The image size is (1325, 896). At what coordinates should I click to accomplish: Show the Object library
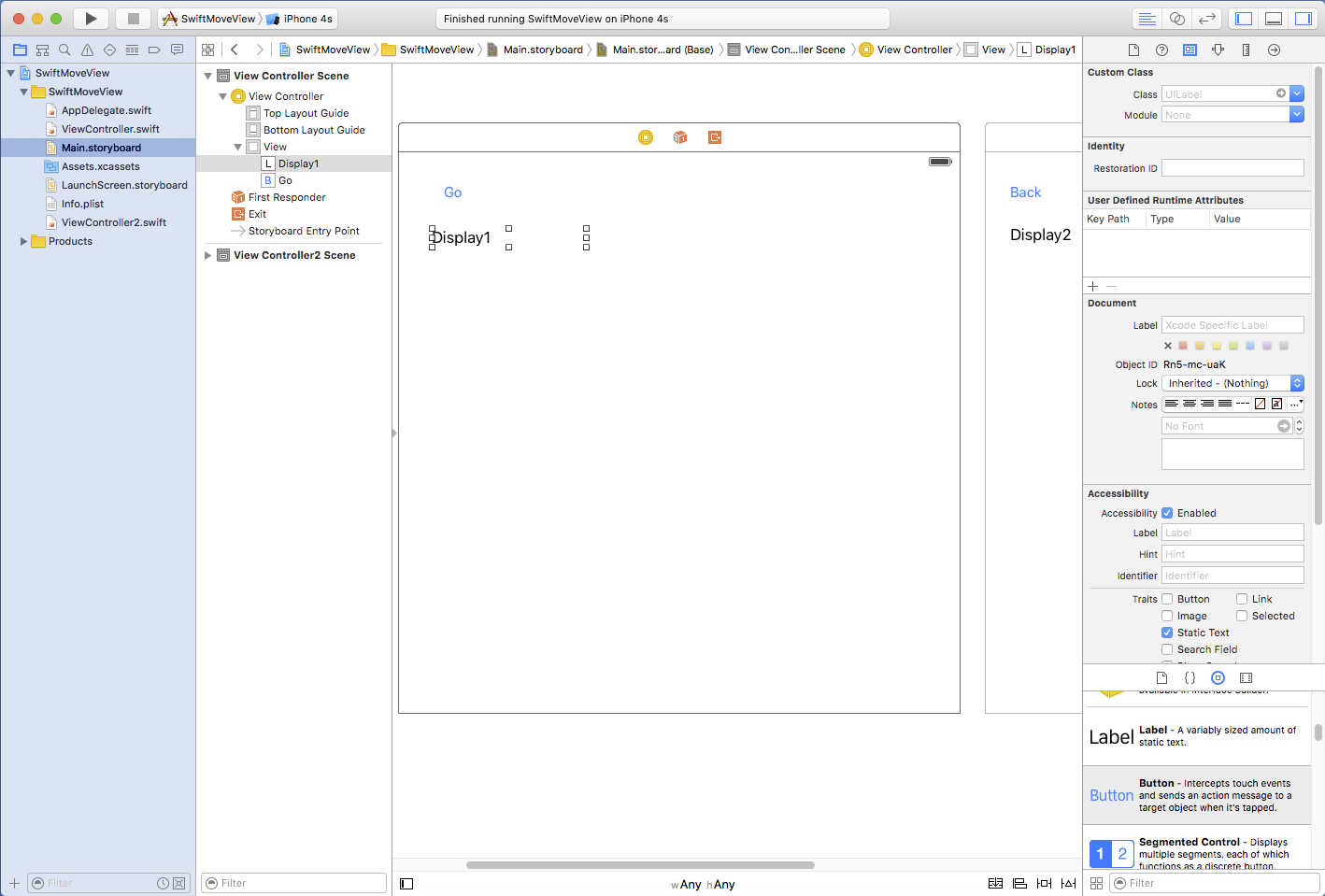tap(1218, 678)
